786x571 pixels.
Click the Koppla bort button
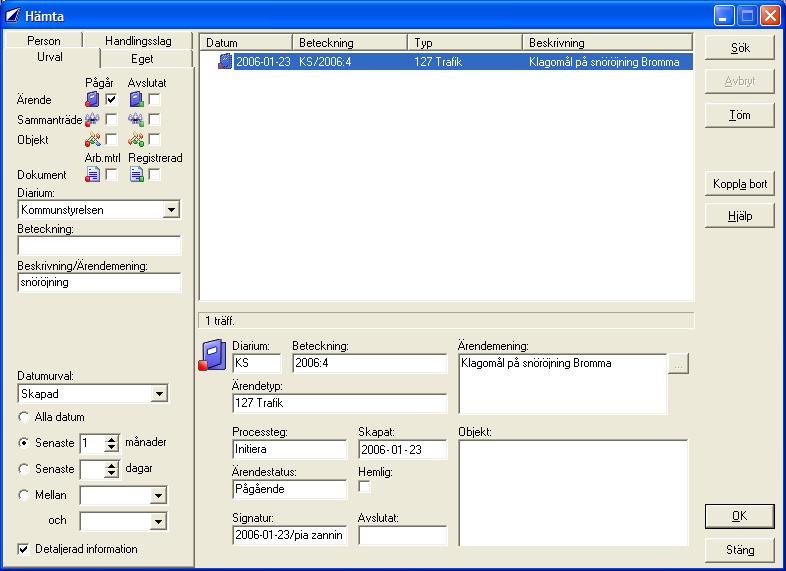[739, 184]
